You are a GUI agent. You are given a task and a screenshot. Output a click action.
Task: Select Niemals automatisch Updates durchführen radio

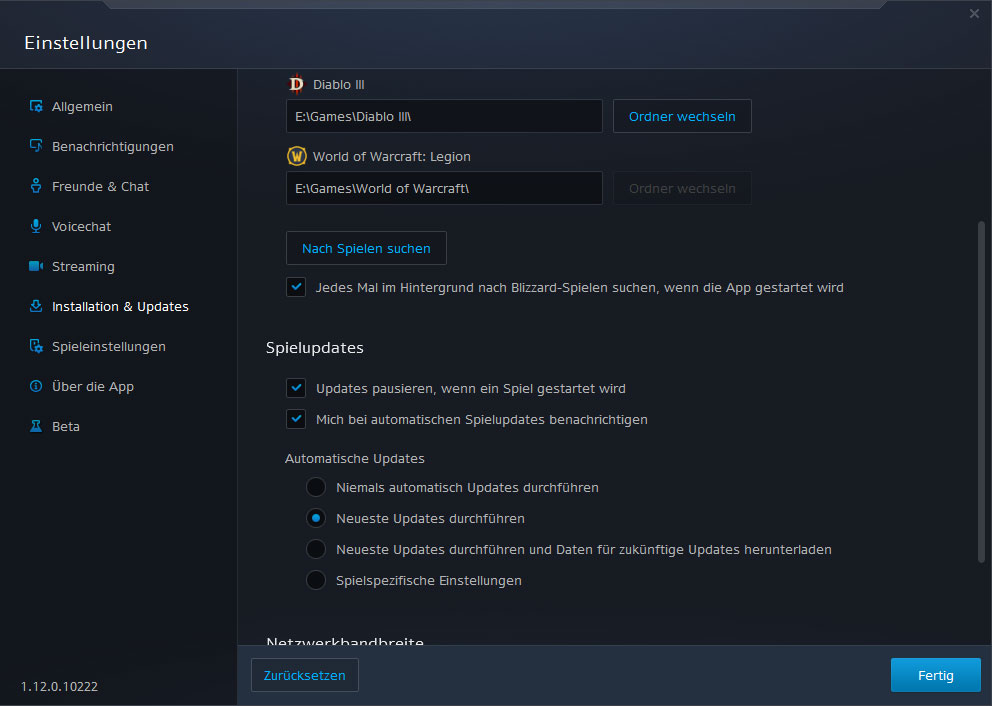pos(316,487)
